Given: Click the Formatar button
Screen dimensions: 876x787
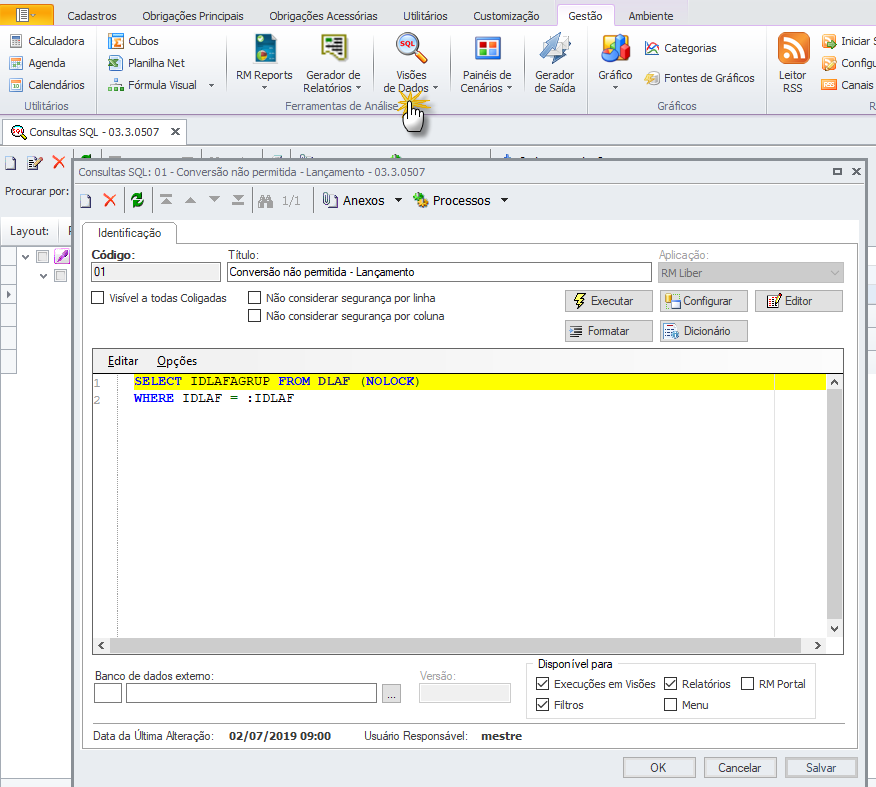Looking at the screenshot, I should (x=608, y=331).
